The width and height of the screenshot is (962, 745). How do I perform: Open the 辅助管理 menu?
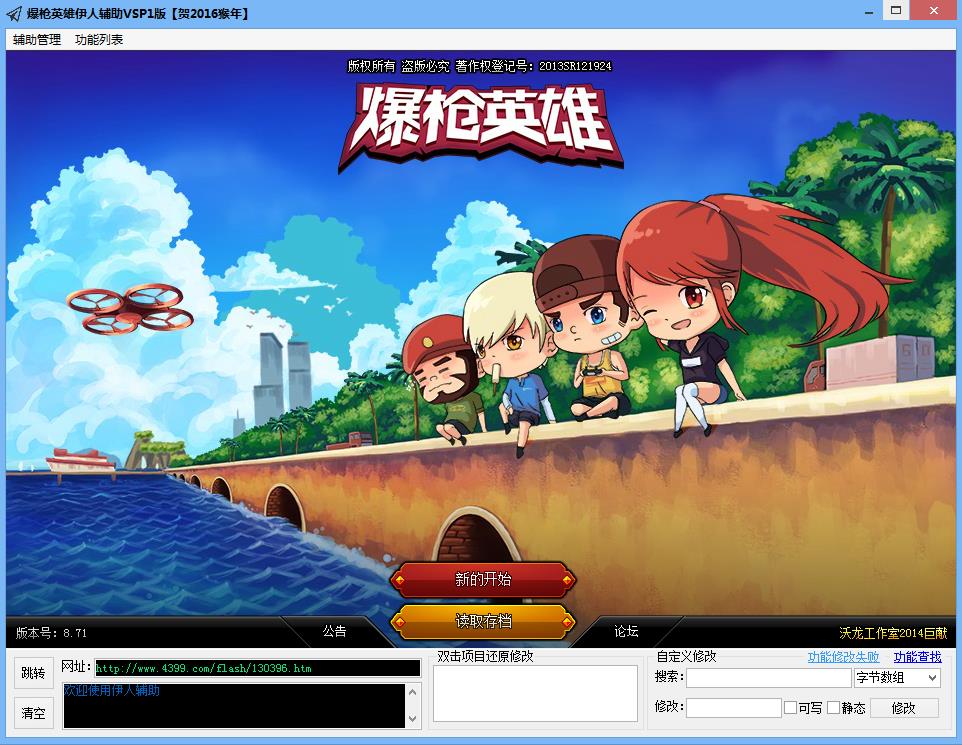(x=37, y=40)
